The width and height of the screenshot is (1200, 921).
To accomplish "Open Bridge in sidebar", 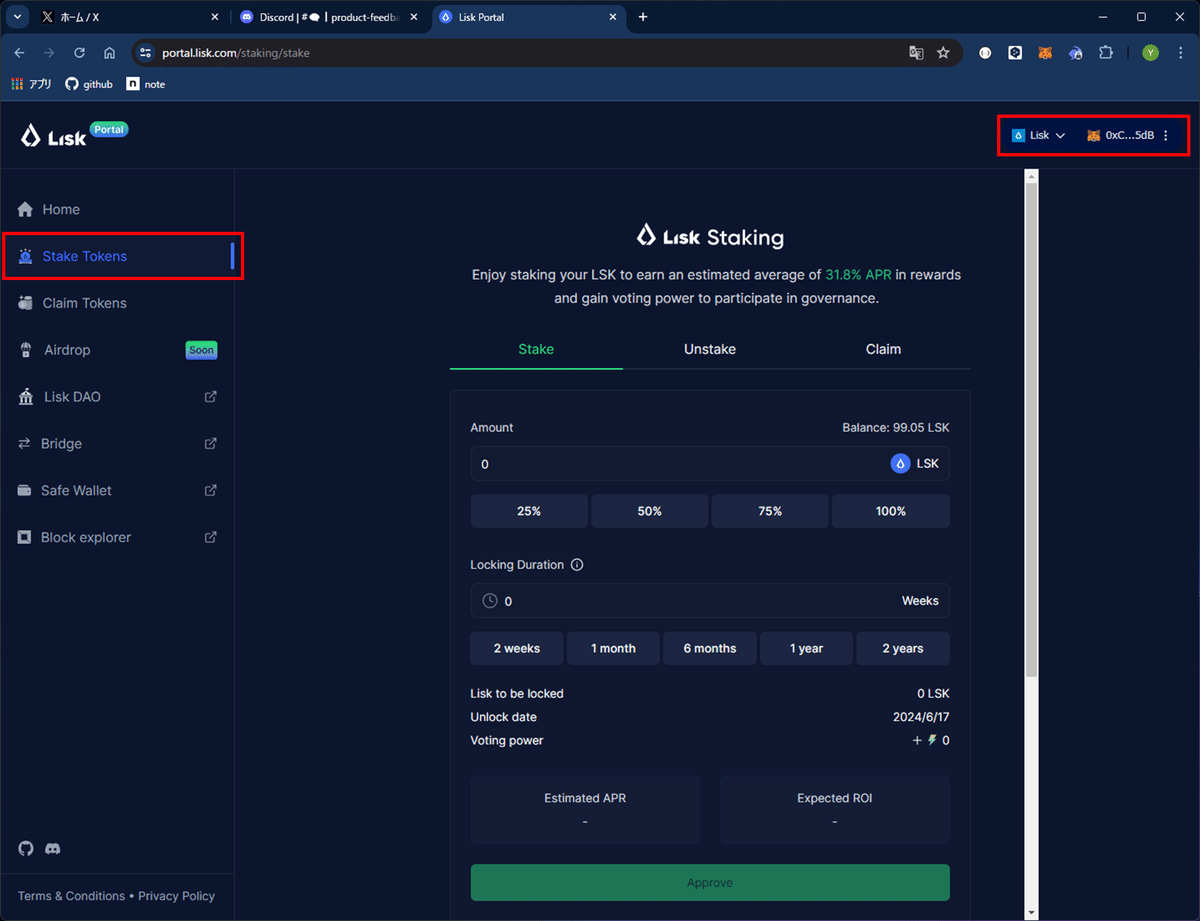I will pos(117,443).
